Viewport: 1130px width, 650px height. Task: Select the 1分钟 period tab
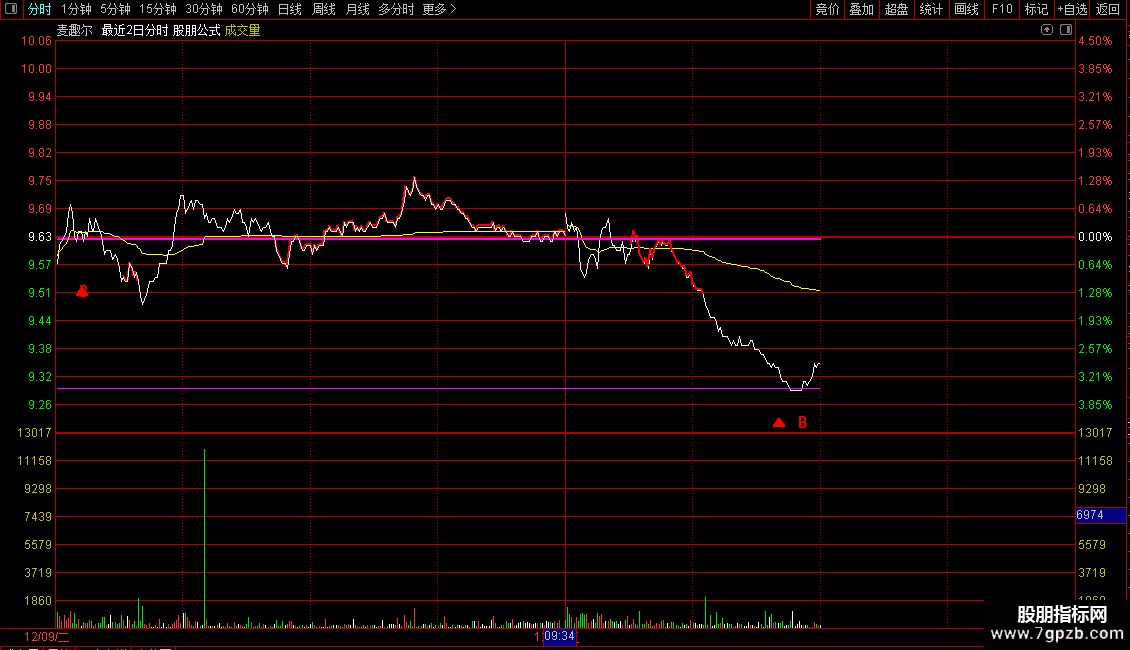76,9
